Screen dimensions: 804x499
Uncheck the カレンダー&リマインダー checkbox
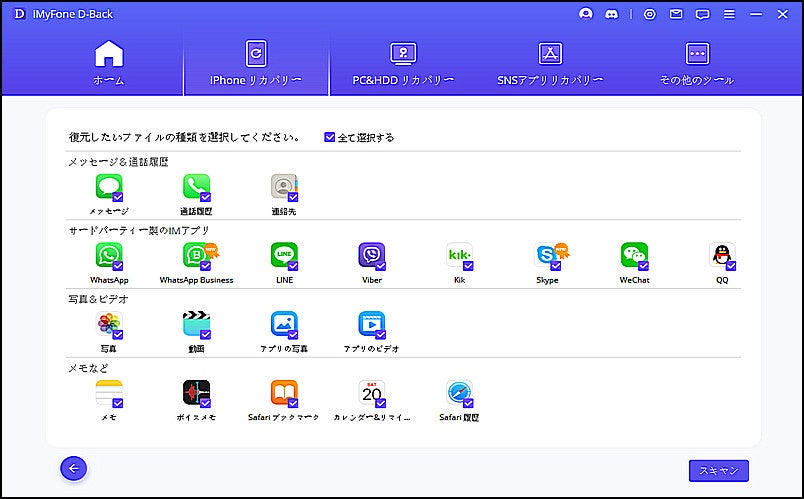point(380,403)
